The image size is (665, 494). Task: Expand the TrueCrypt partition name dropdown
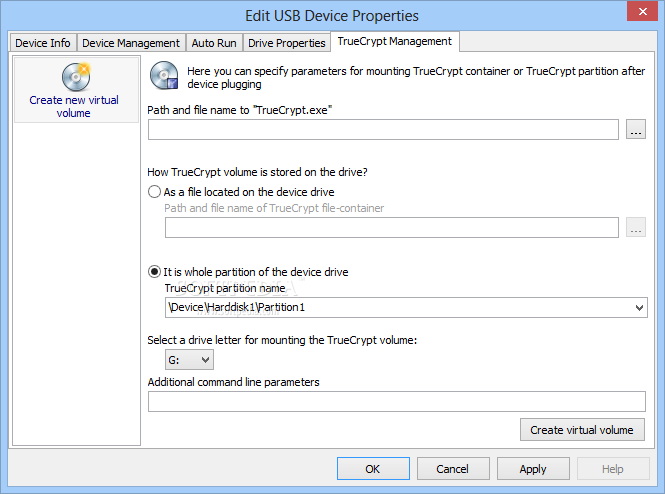coord(639,307)
